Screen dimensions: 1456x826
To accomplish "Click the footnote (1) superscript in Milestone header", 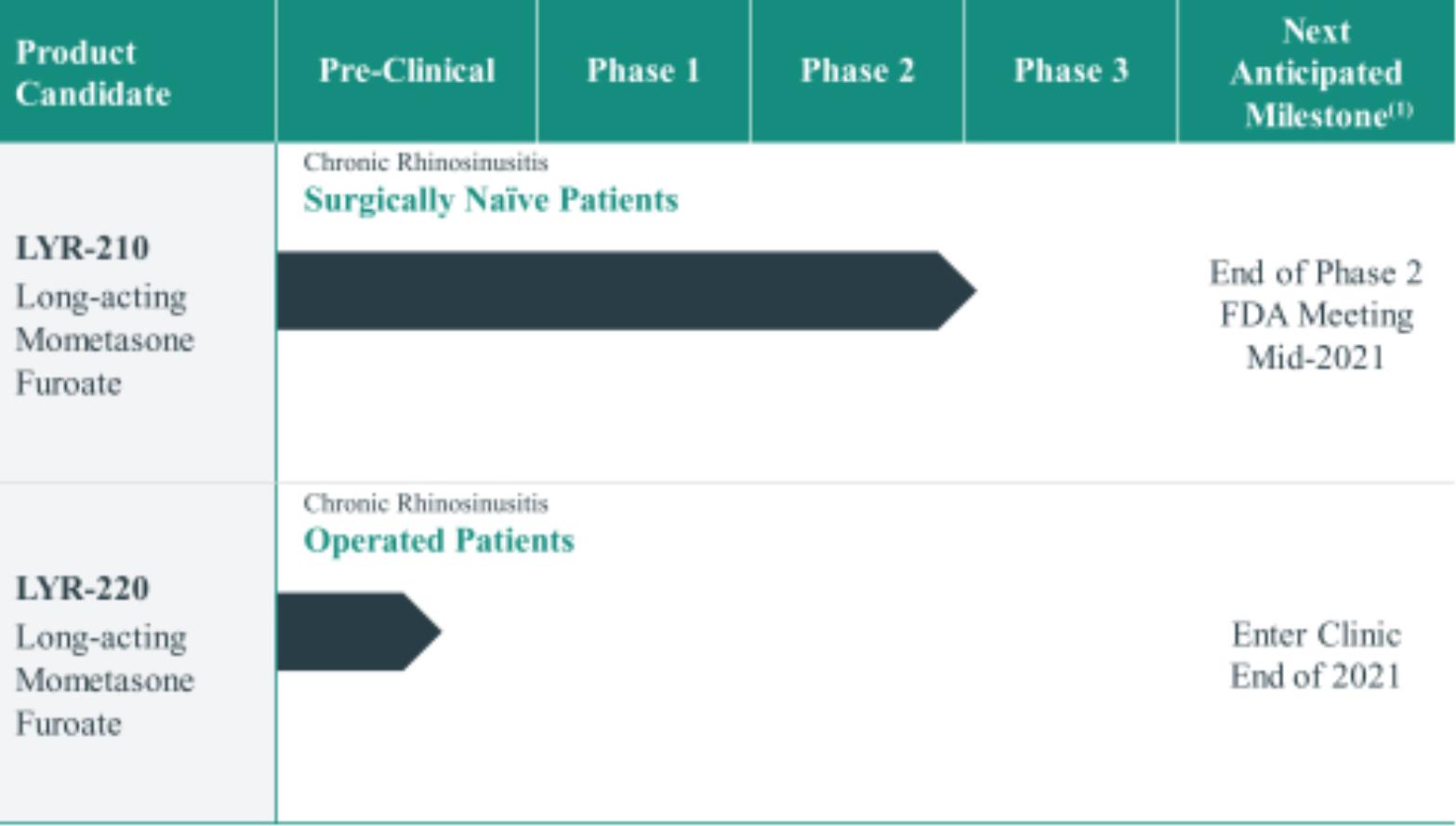I will point(1400,110).
